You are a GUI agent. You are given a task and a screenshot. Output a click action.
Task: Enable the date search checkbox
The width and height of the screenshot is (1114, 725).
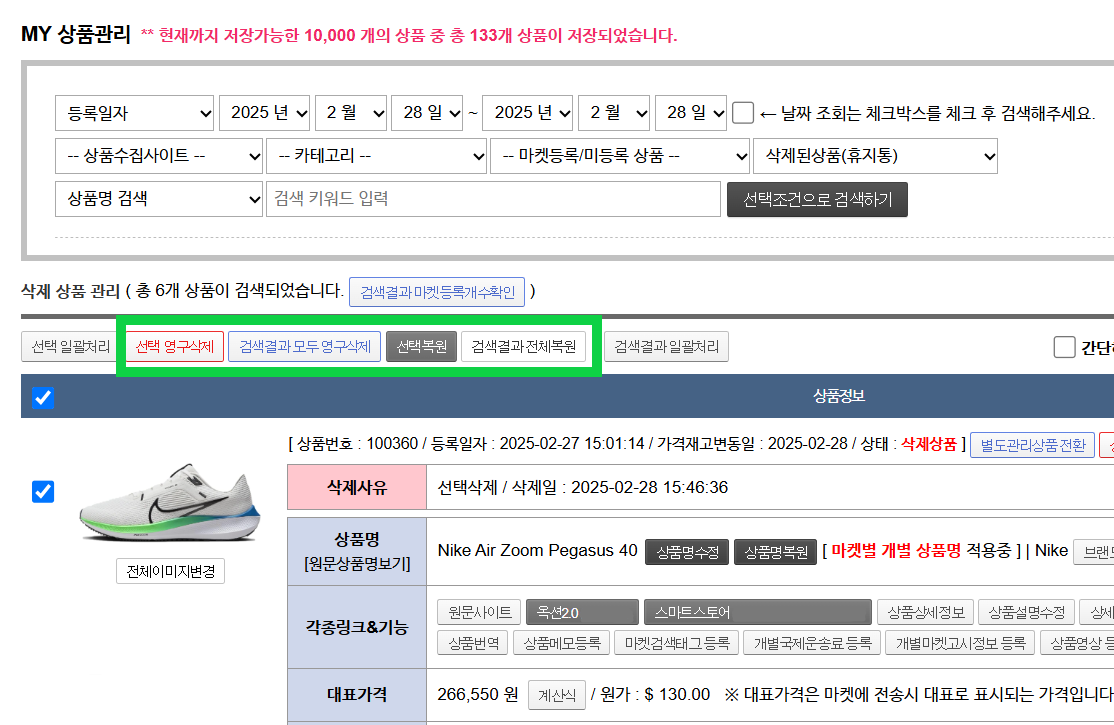(742, 113)
